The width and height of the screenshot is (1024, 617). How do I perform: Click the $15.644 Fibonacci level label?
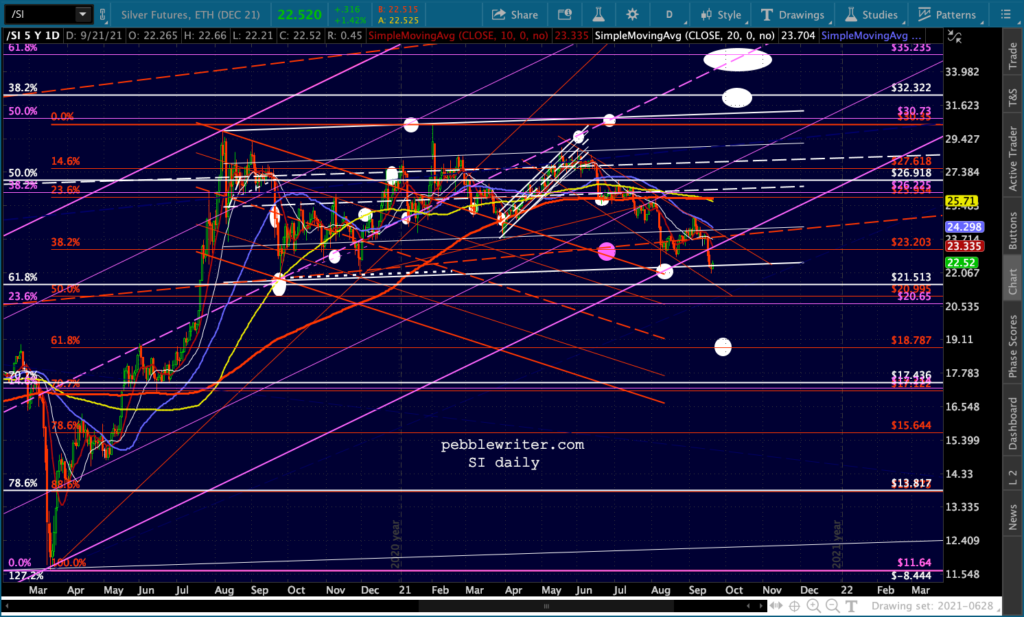(910, 425)
